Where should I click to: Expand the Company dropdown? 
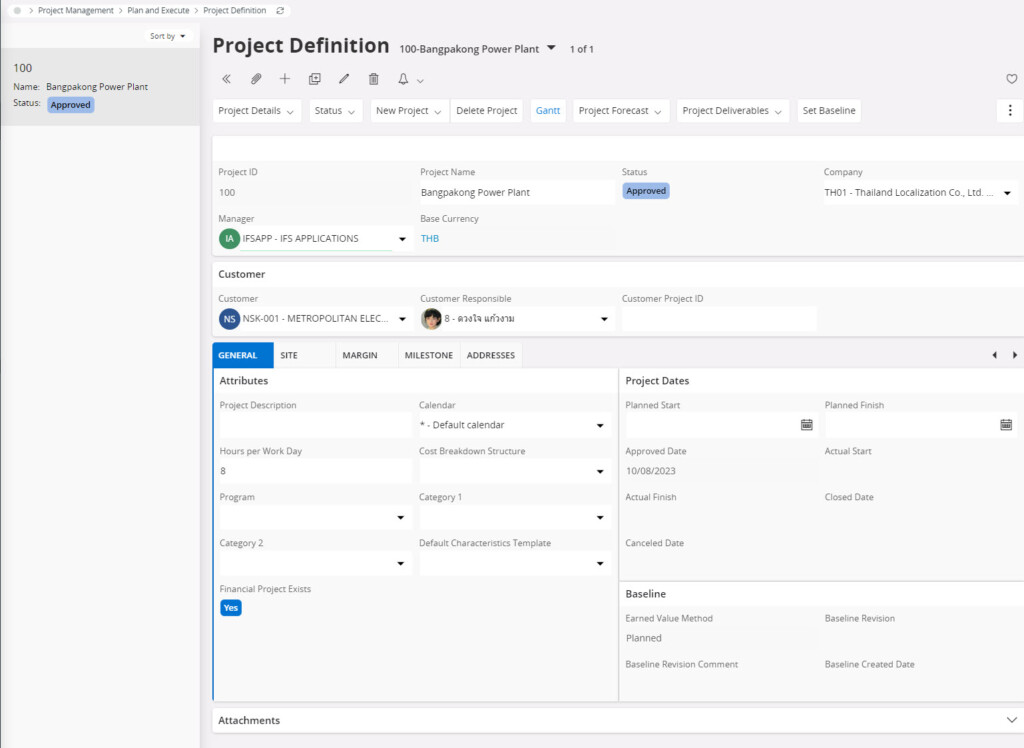coord(1007,193)
